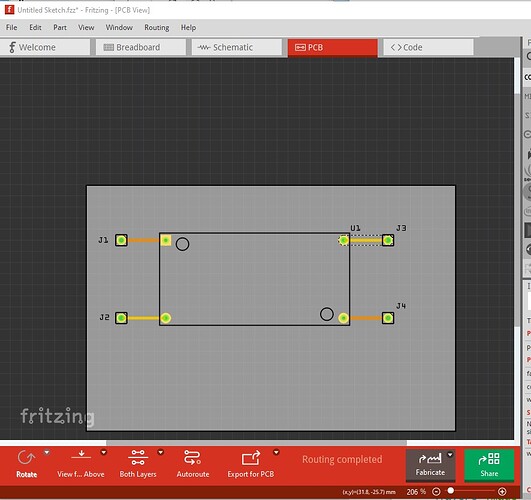Click U1 top-right round pad
Viewport: 531px width, 500px height.
(x=343, y=240)
